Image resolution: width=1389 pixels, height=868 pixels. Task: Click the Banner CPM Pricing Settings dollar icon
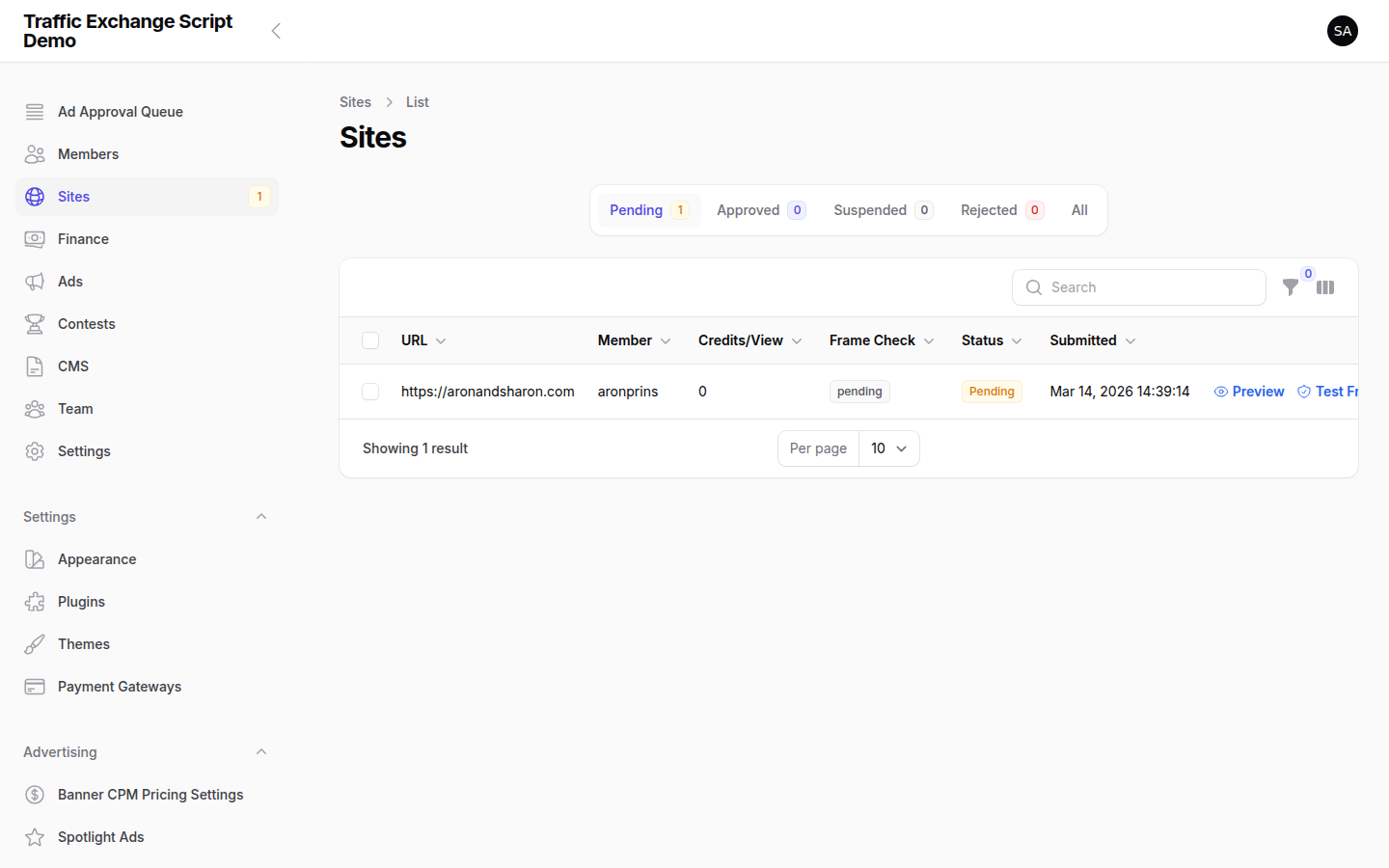pos(35,794)
